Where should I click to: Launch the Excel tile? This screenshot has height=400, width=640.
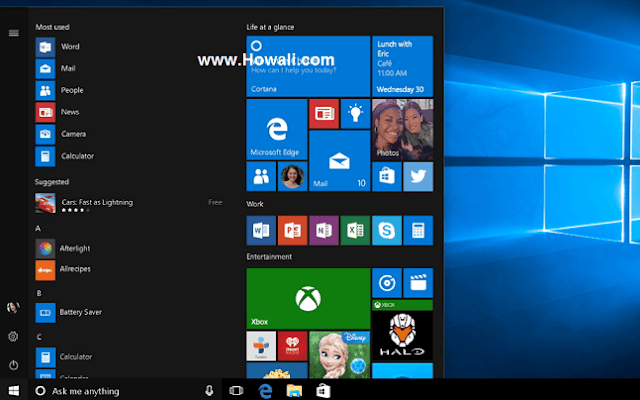click(x=356, y=231)
